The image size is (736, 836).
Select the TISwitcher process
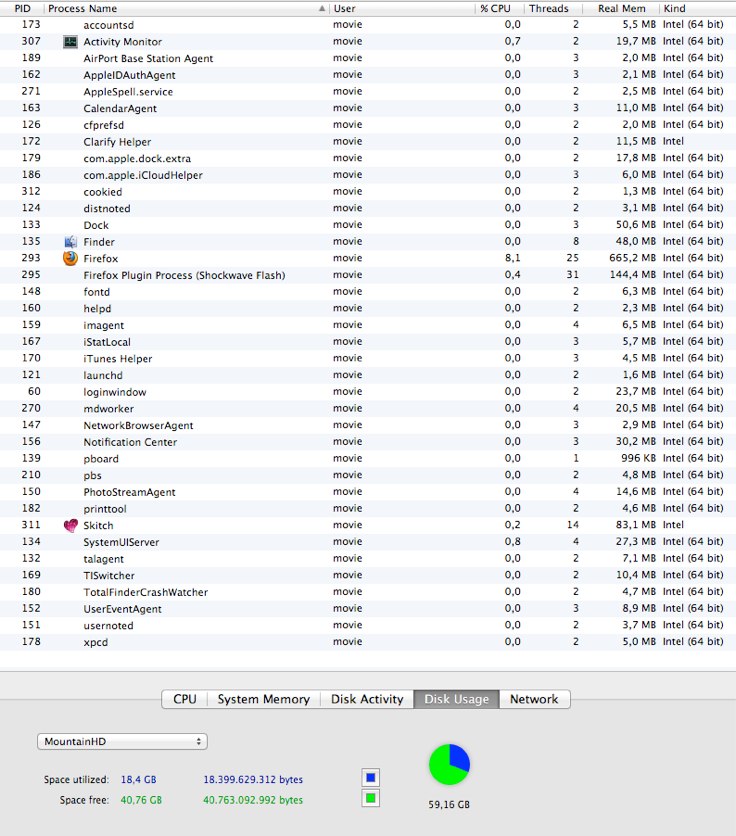pos(368,575)
